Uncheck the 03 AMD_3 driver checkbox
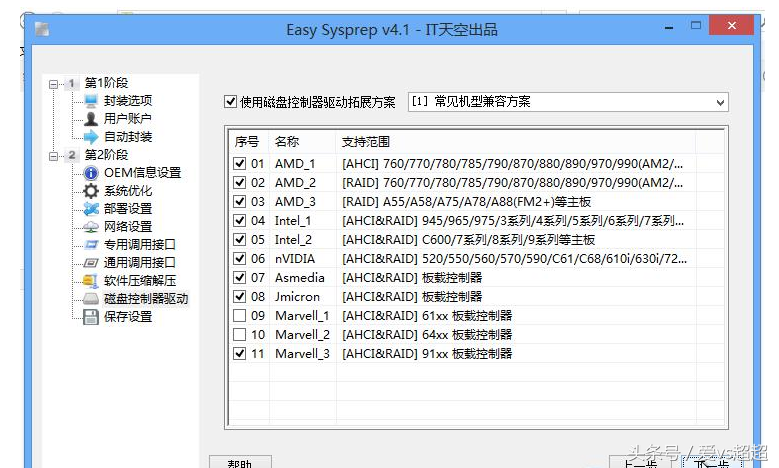Image resolution: width=779 pixels, height=468 pixels. (x=239, y=201)
